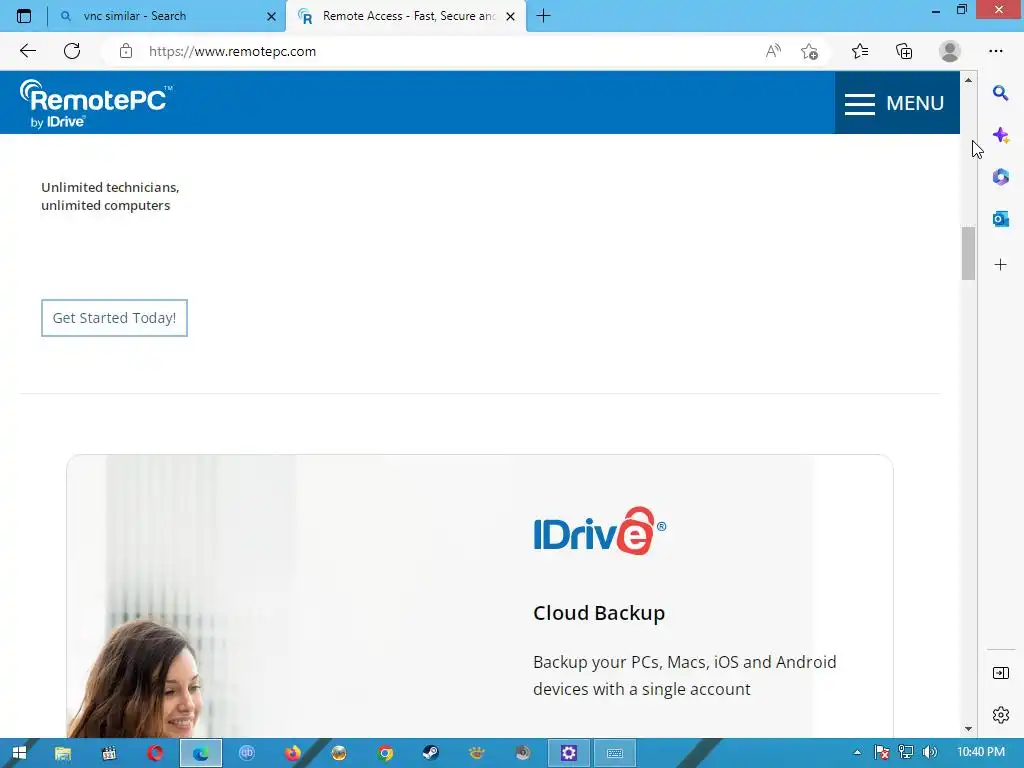Open File Explorer from taskbar
The image size is (1024, 768).
[x=63, y=753]
